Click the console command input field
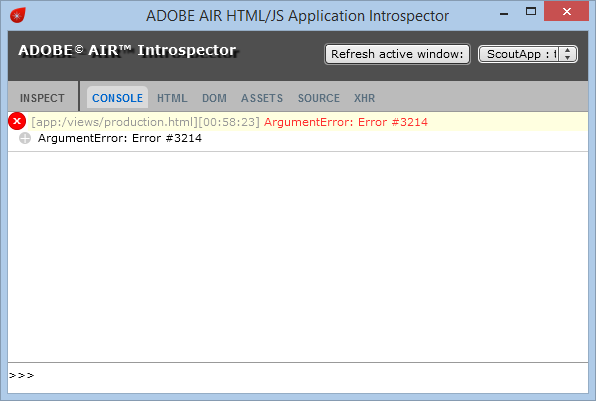The width and height of the screenshot is (596, 401). coord(298,376)
